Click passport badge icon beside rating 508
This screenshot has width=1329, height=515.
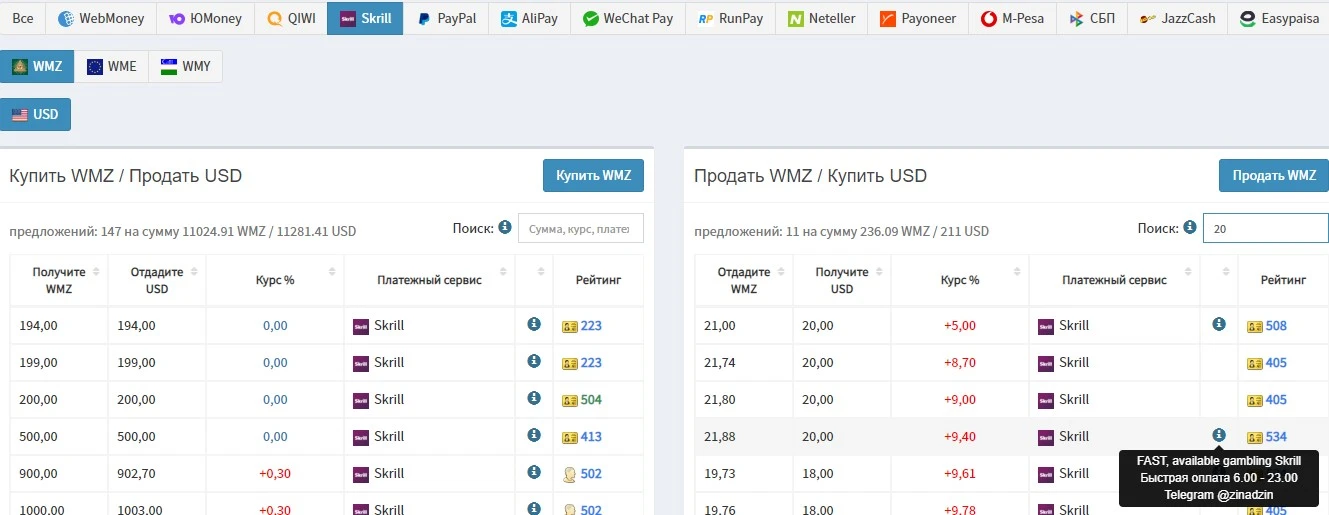coord(1255,327)
